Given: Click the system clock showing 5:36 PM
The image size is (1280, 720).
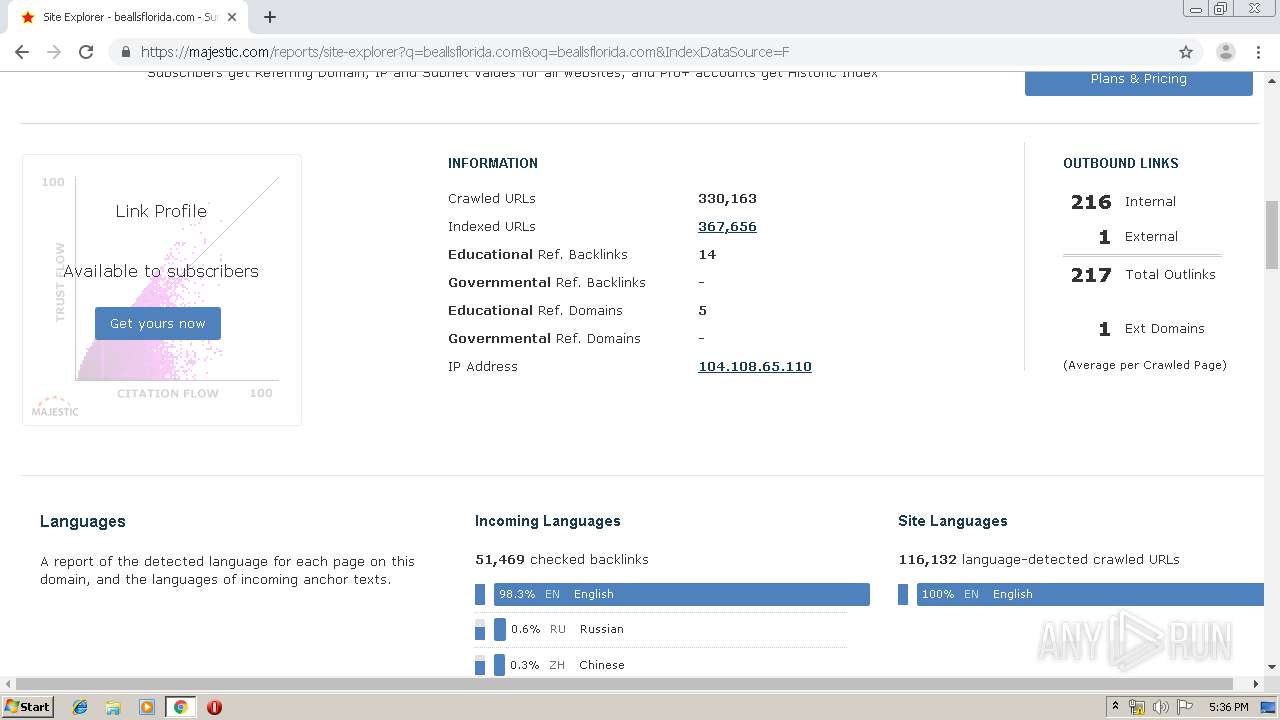Looking at the screenshot, I should [1228, 707].
